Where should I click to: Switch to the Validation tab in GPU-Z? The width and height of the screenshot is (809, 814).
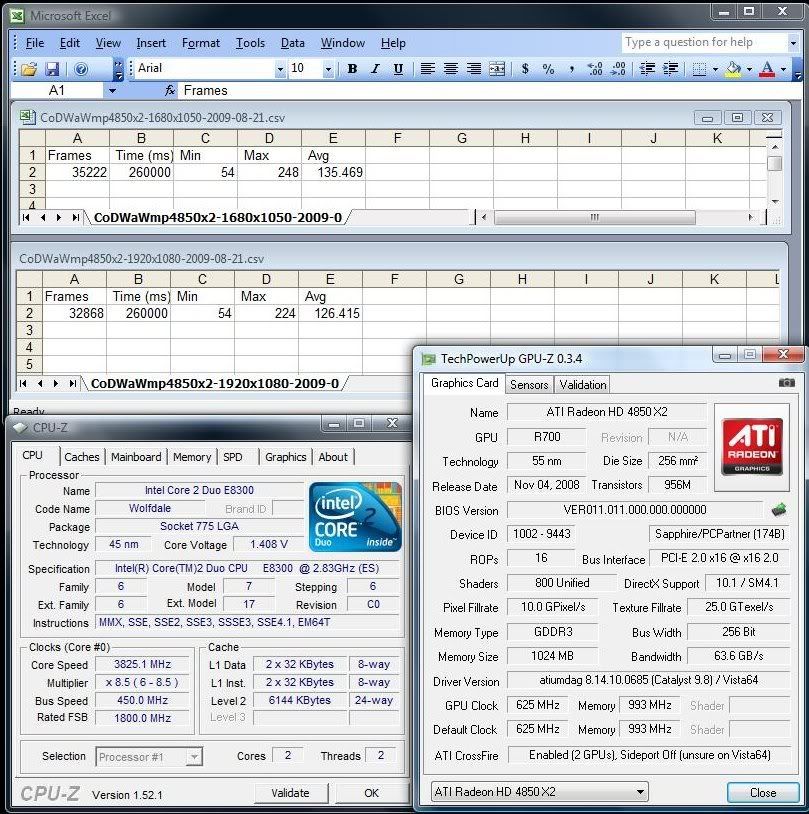pos(583,385)
